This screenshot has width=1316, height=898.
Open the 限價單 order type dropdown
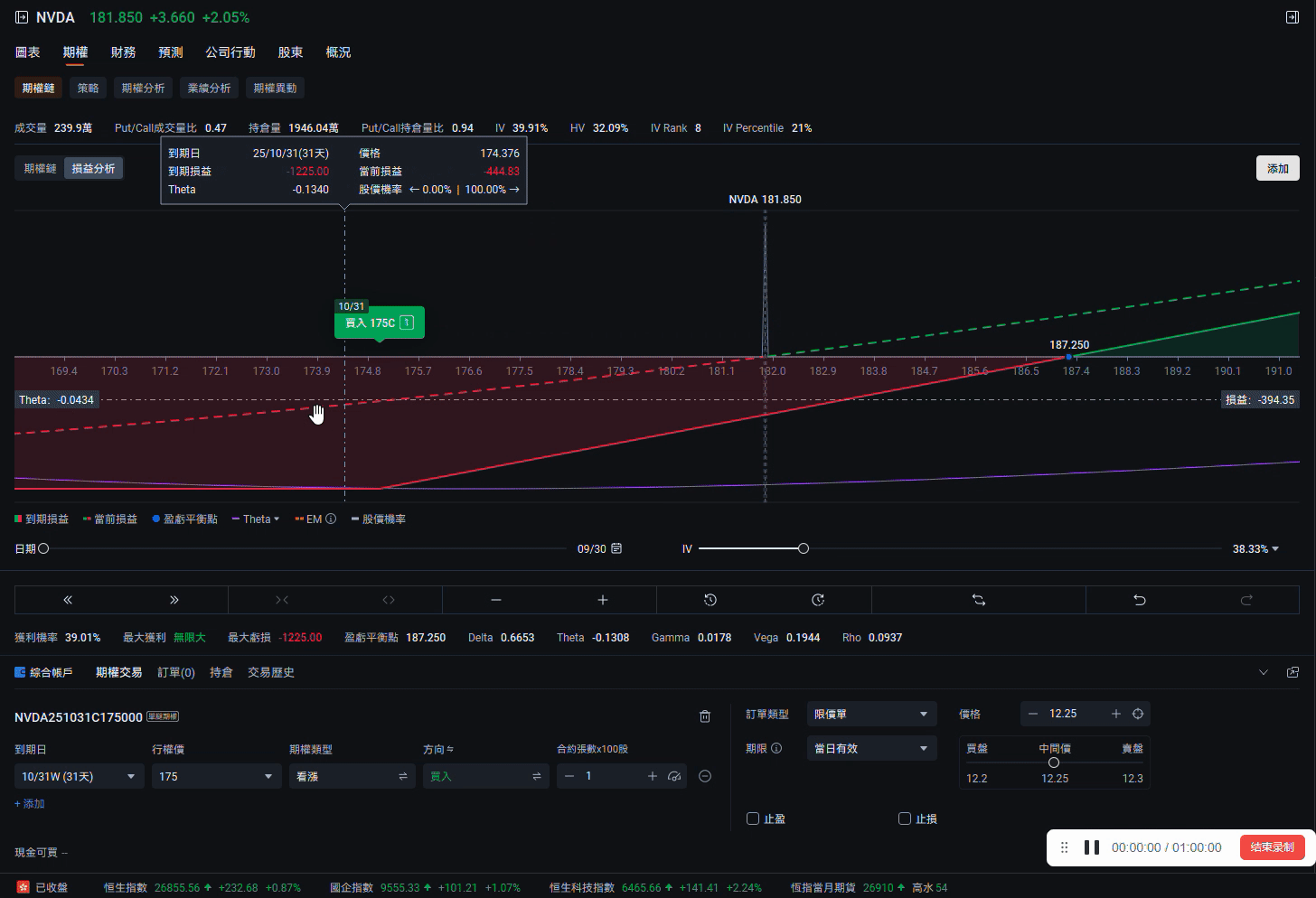[870, 714]
